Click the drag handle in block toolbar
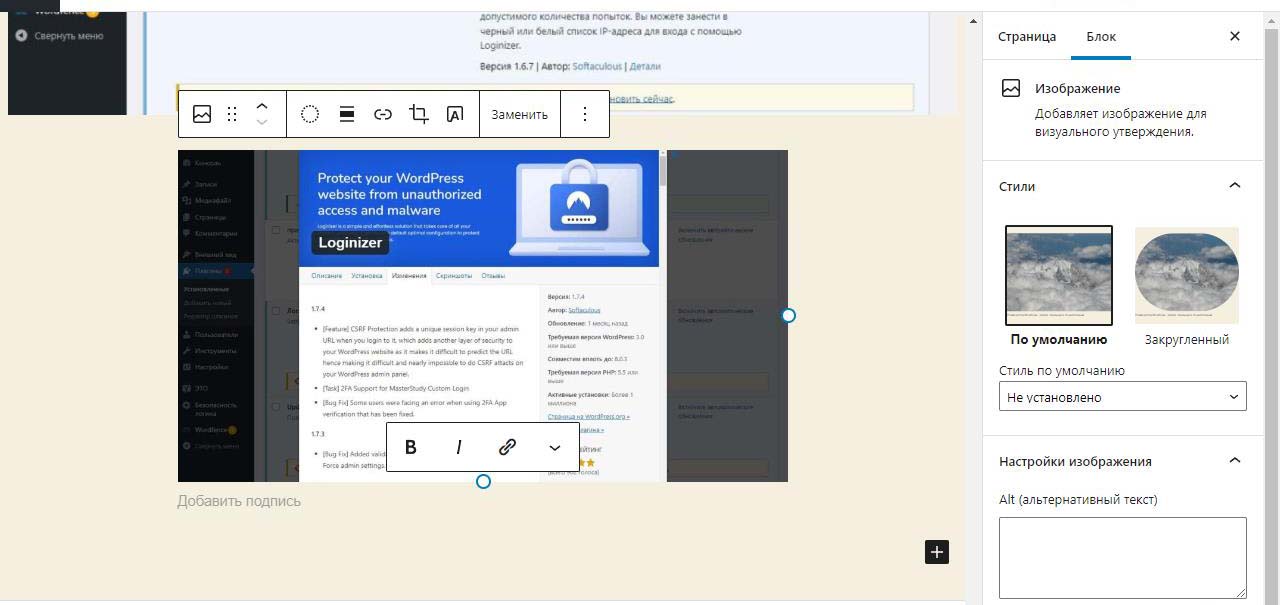The height and width of the screenshot is (605, 1280). click(x=232, y=114)
